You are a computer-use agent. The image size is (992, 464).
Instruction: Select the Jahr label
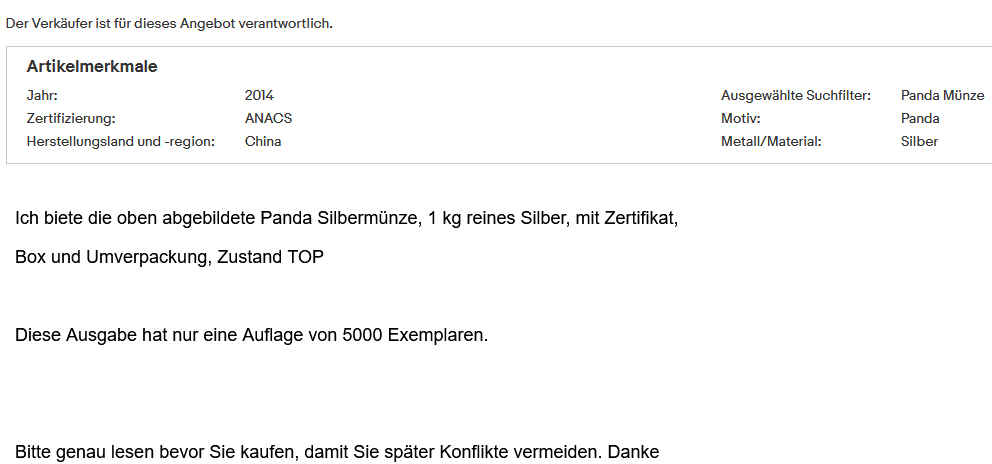point(42,96)
